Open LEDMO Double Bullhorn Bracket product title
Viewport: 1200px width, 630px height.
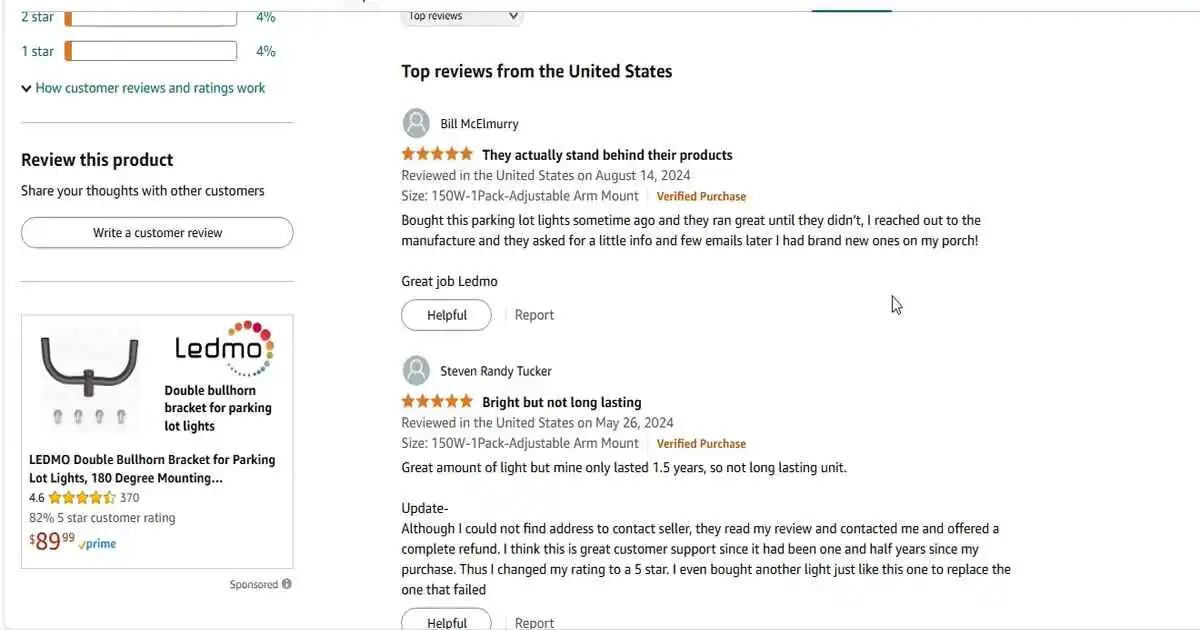pos(152,469)
